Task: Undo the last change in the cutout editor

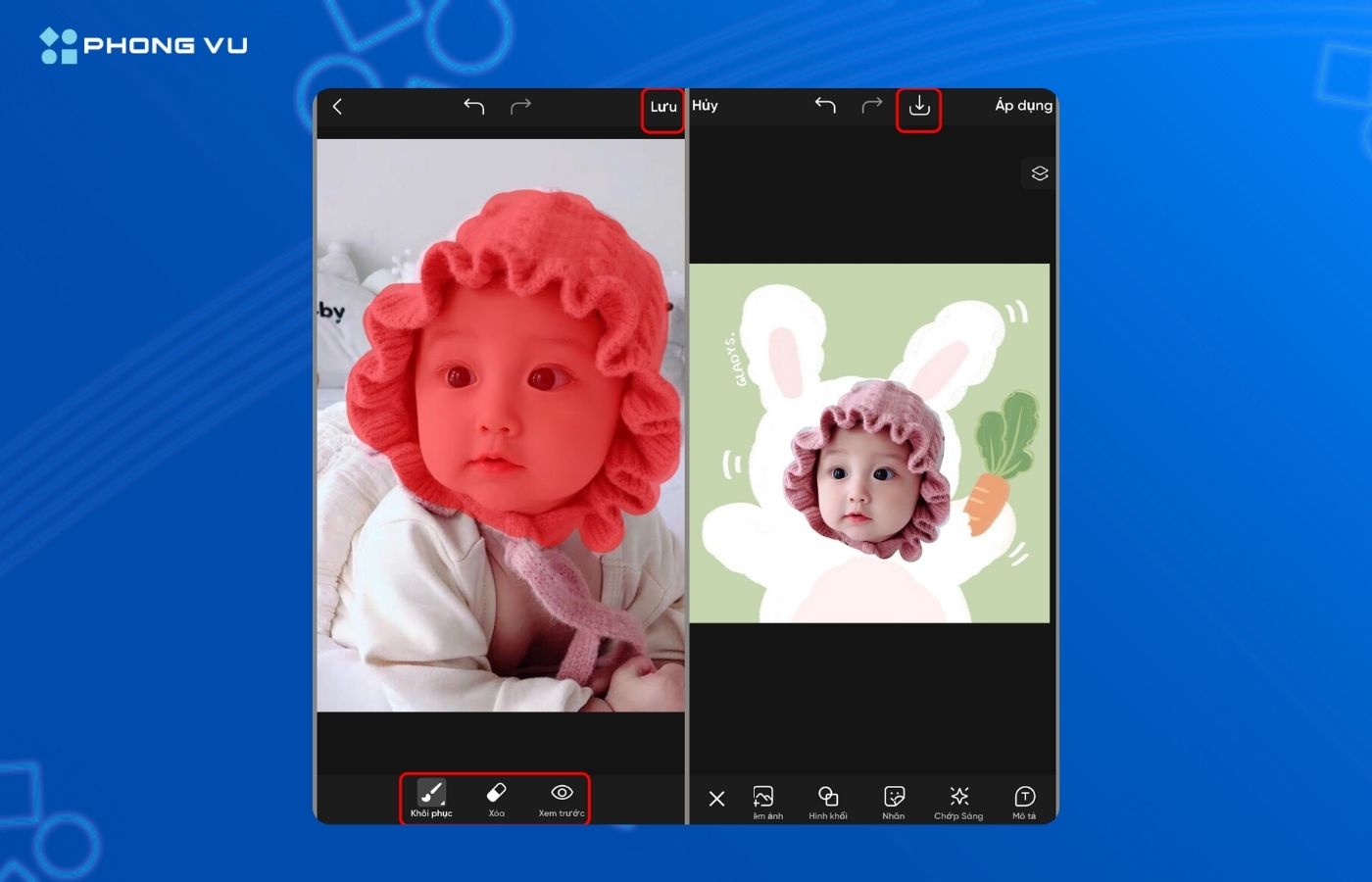Action: point(474,106)
